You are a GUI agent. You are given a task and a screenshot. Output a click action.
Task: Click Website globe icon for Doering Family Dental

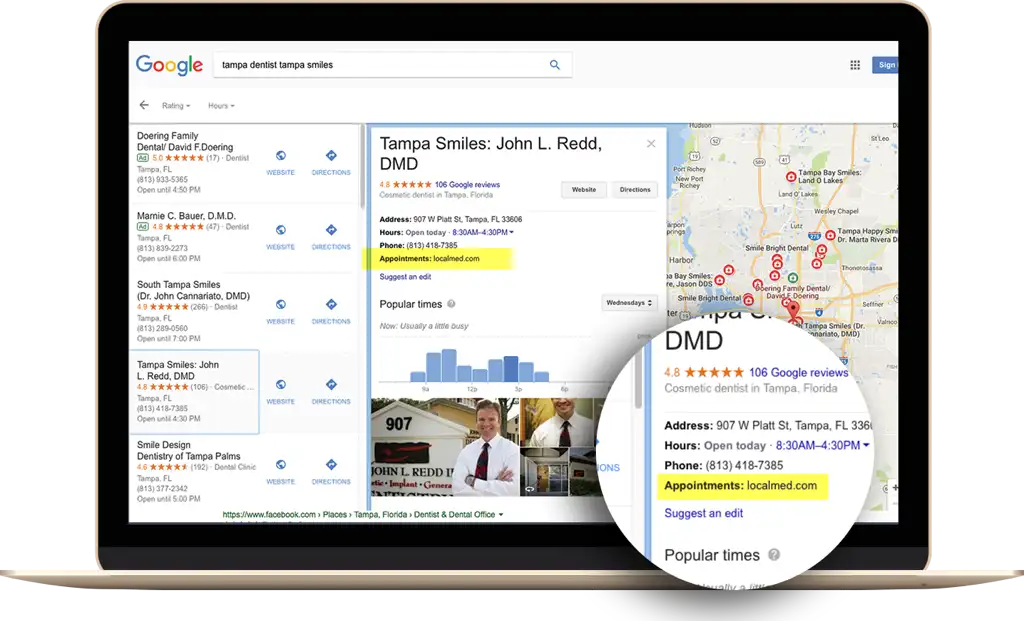pos(280,156)
